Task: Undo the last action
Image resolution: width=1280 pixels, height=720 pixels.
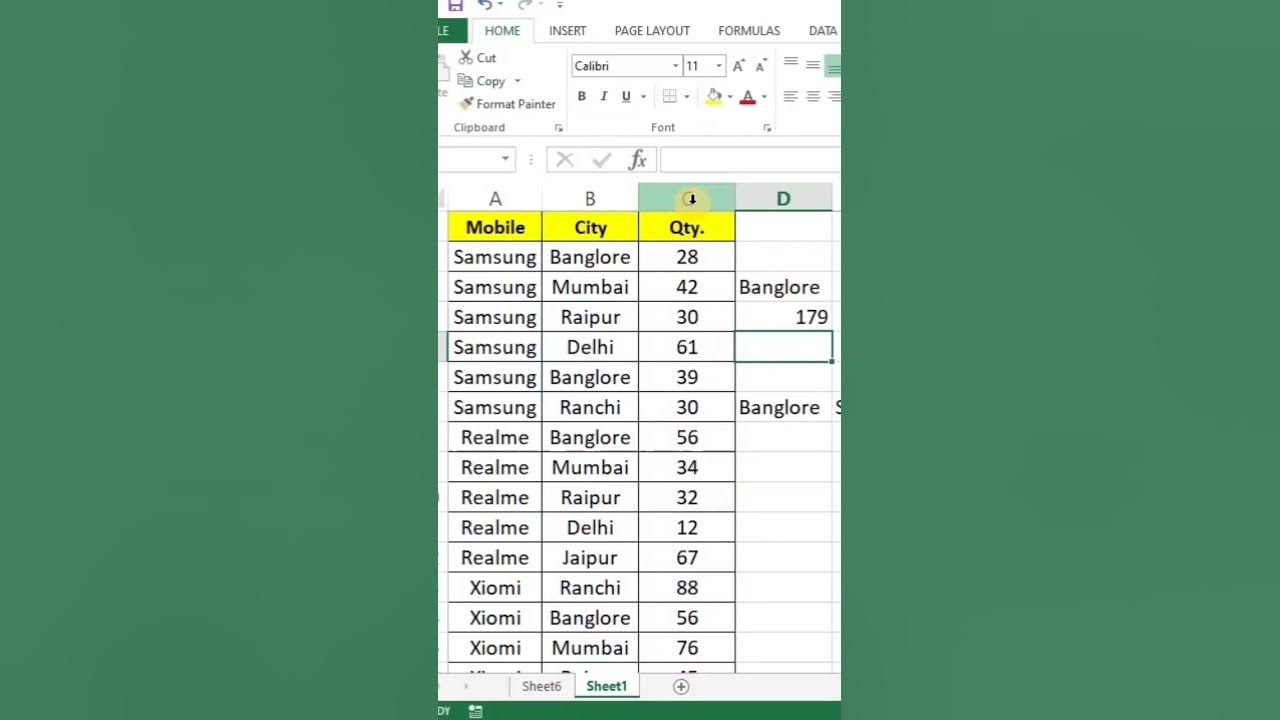Action: 484,5
